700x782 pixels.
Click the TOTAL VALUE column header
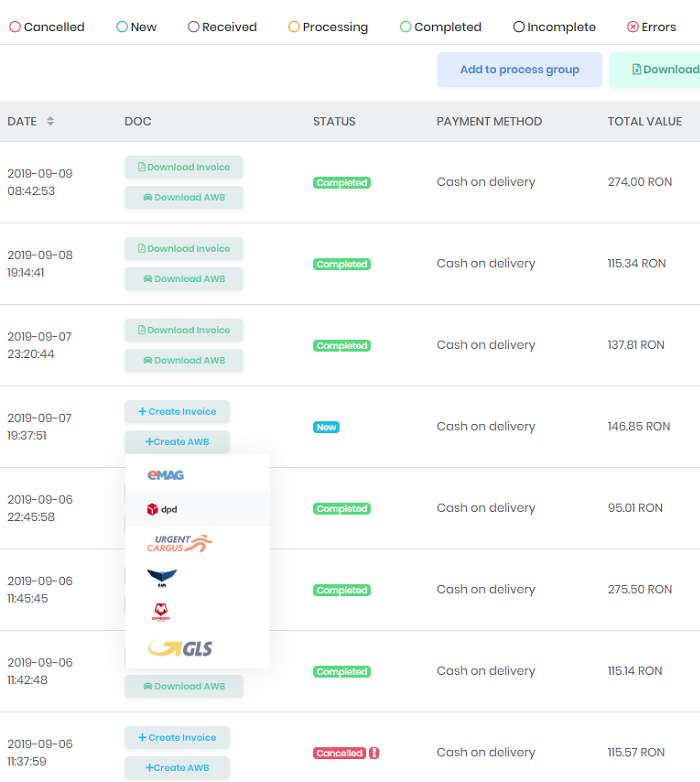644,121
